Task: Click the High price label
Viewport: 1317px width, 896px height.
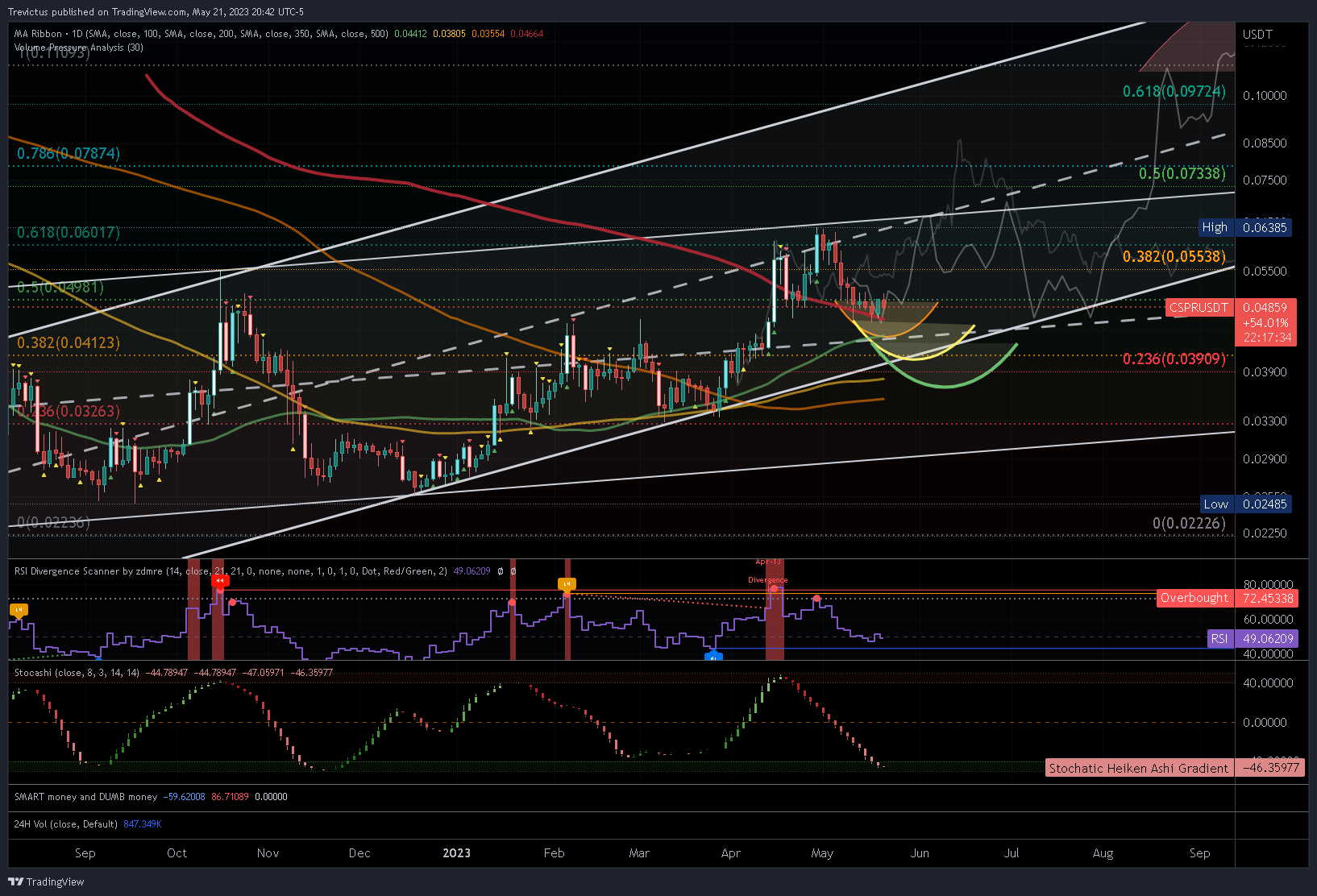Action: [1215, 227]
